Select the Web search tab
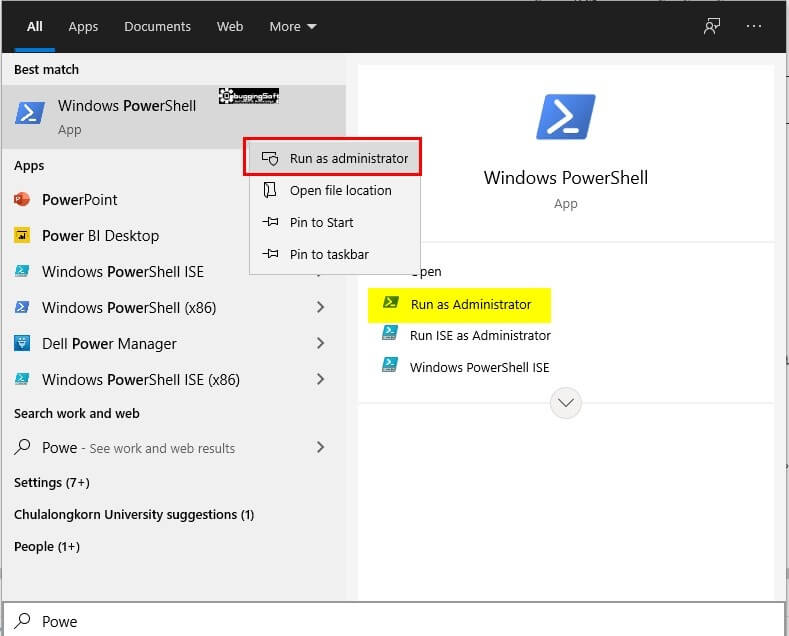 point(230,27)
